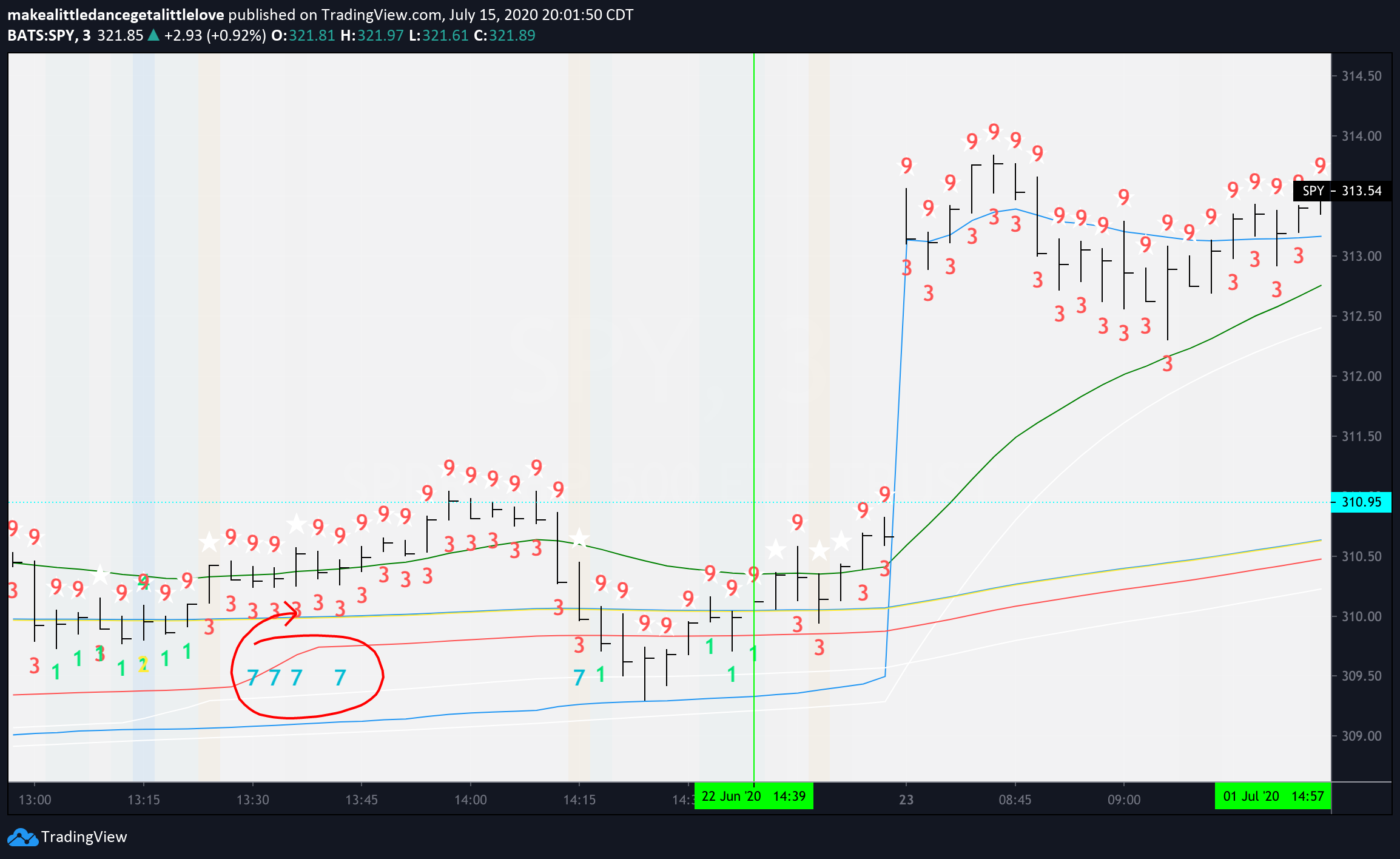This screenshot has height=859, width=1400.
Task: Click the 309.50 price axis label
Action: tap(1361, 676)
